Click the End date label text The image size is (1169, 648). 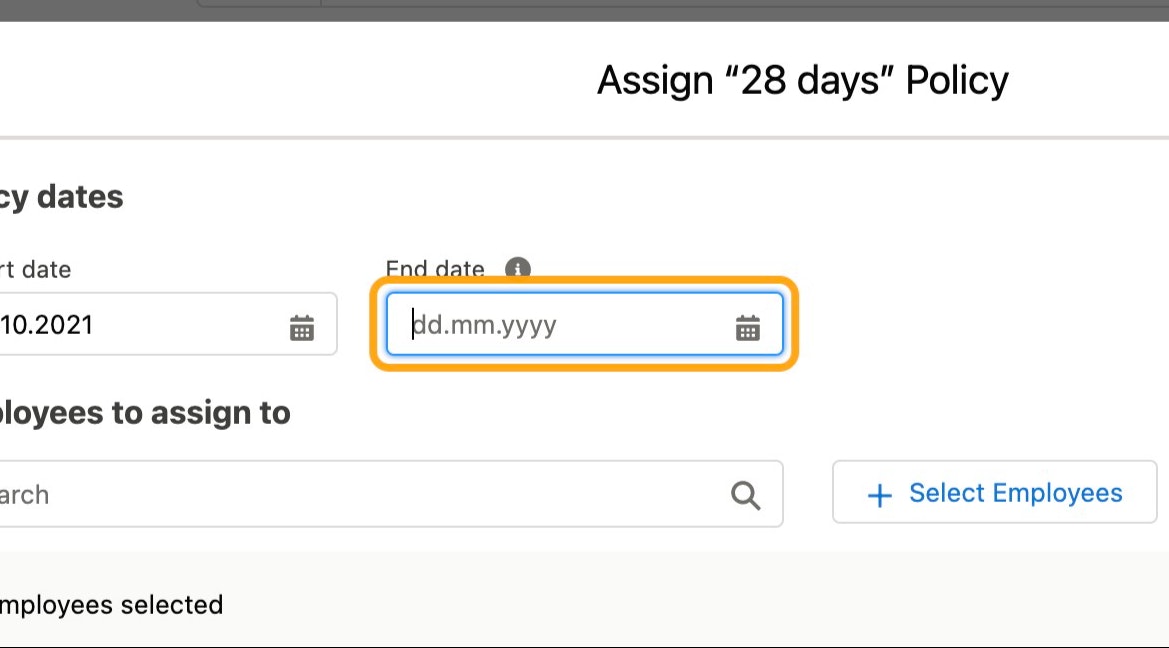[x=435, y=268]
